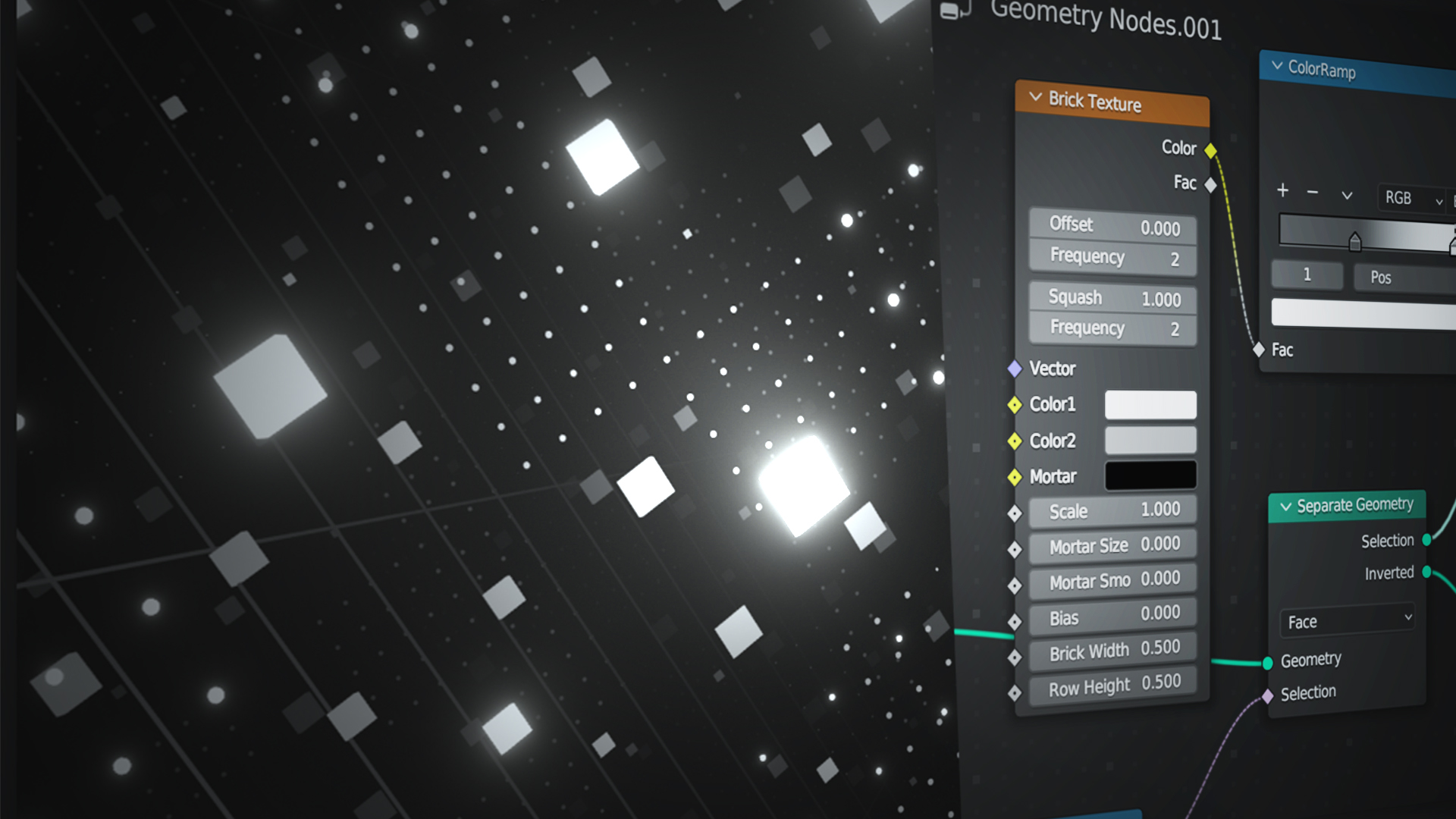Collapse the Brick Texture node

coord(1035,97)
